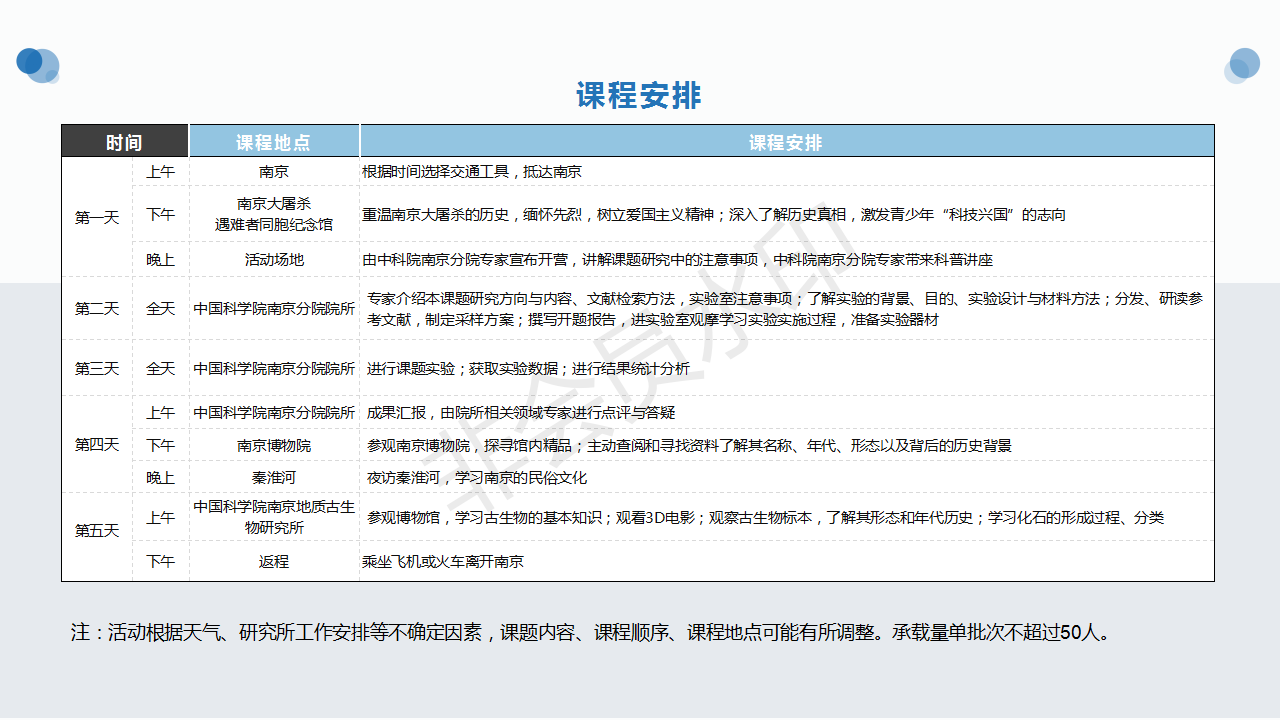Select the 返程 location cell
Image resolution: width=1280 pixels, height=720 pixels.
pyautogui.click(x=274, y=562)
